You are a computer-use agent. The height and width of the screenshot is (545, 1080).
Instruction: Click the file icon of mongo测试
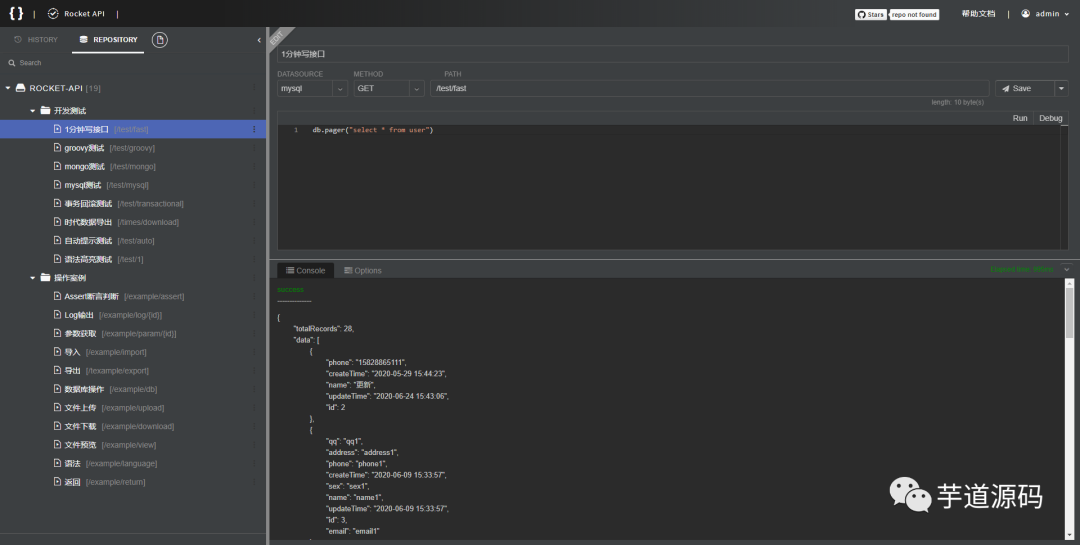click(58, 166)
